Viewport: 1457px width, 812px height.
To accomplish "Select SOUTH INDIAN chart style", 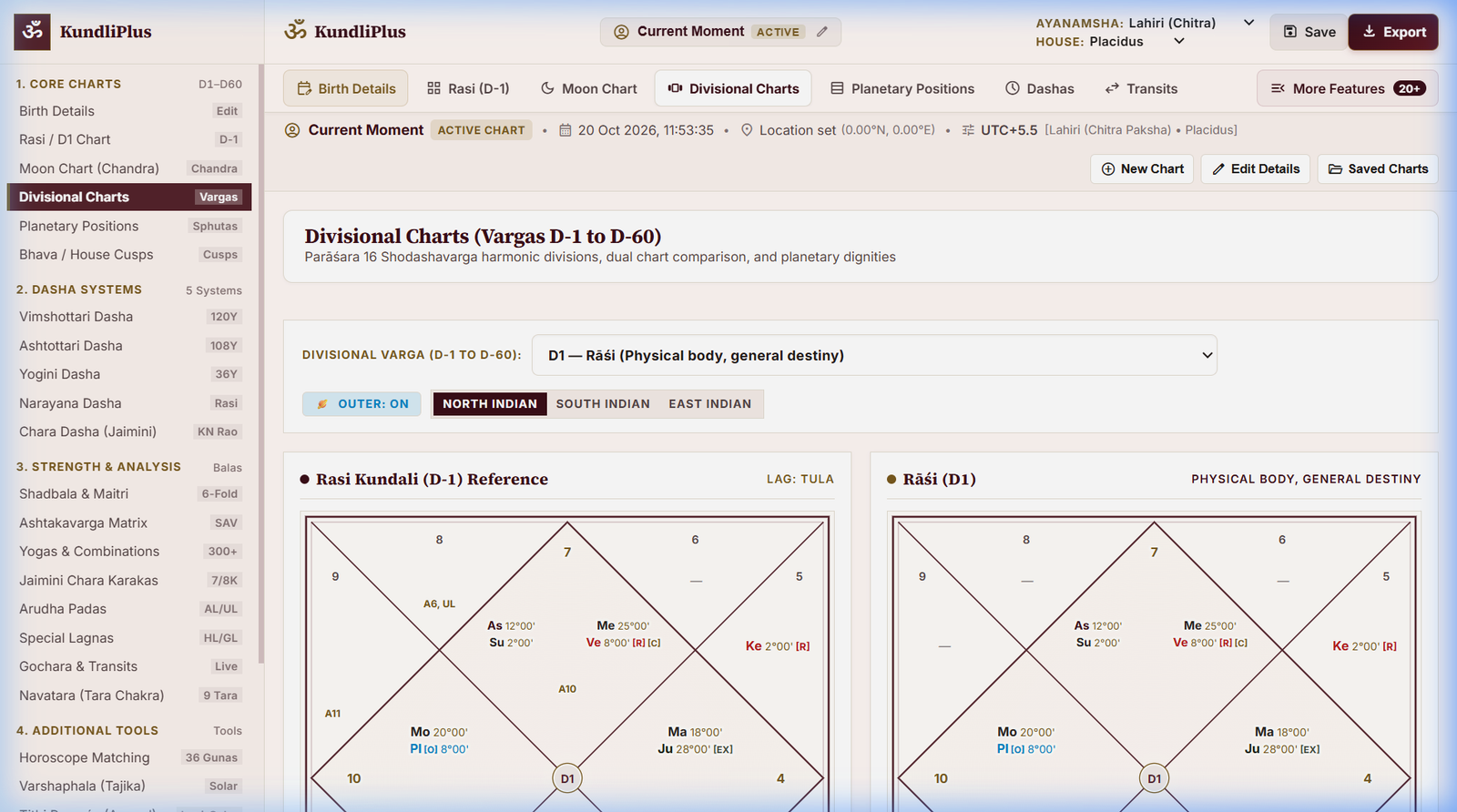I will click(x=603, y=404).
